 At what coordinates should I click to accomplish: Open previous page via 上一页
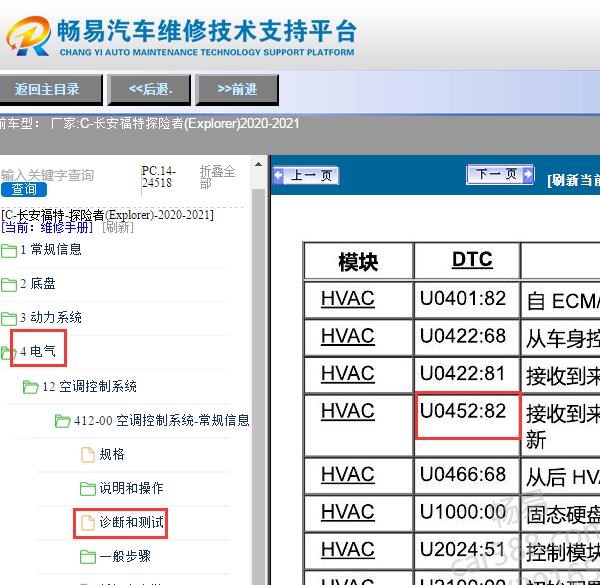tap(307, 176)
